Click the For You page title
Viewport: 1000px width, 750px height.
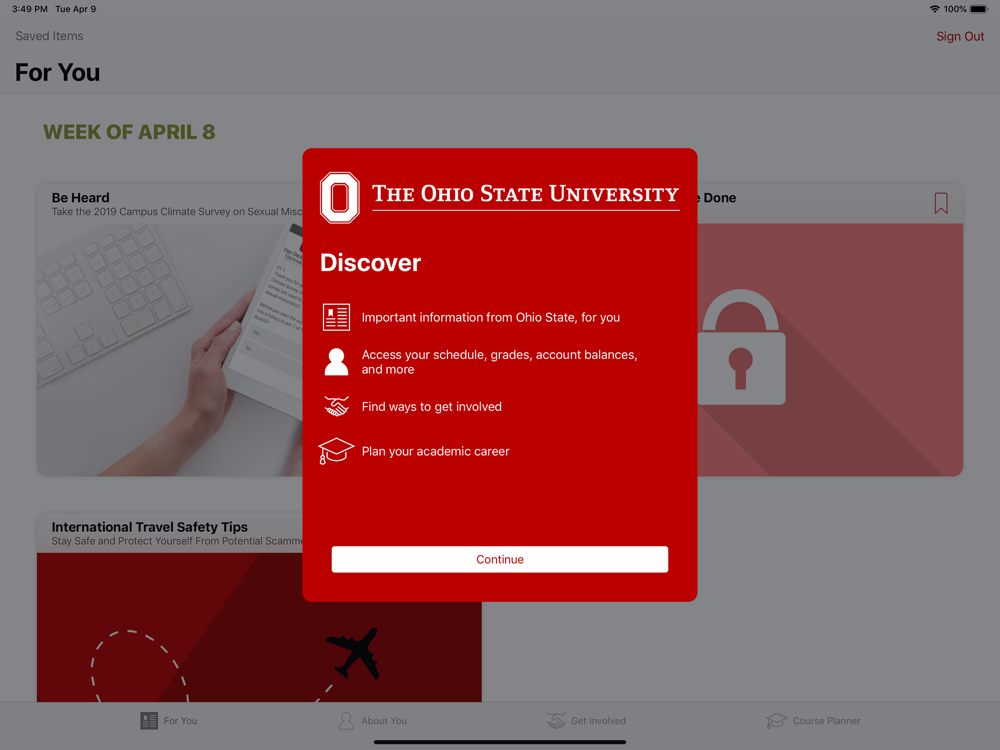[x=57, y=73]
